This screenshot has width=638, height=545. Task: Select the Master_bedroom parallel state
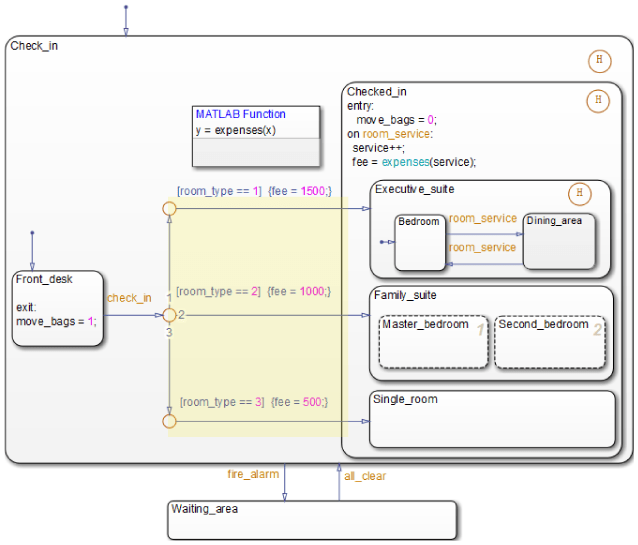pyautogui.click(x=433, y=342)
